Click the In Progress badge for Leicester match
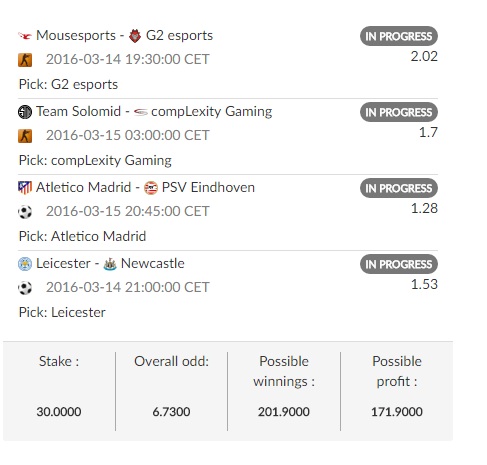The height and width of the screenshot is (465, 487). pos(399,264)
